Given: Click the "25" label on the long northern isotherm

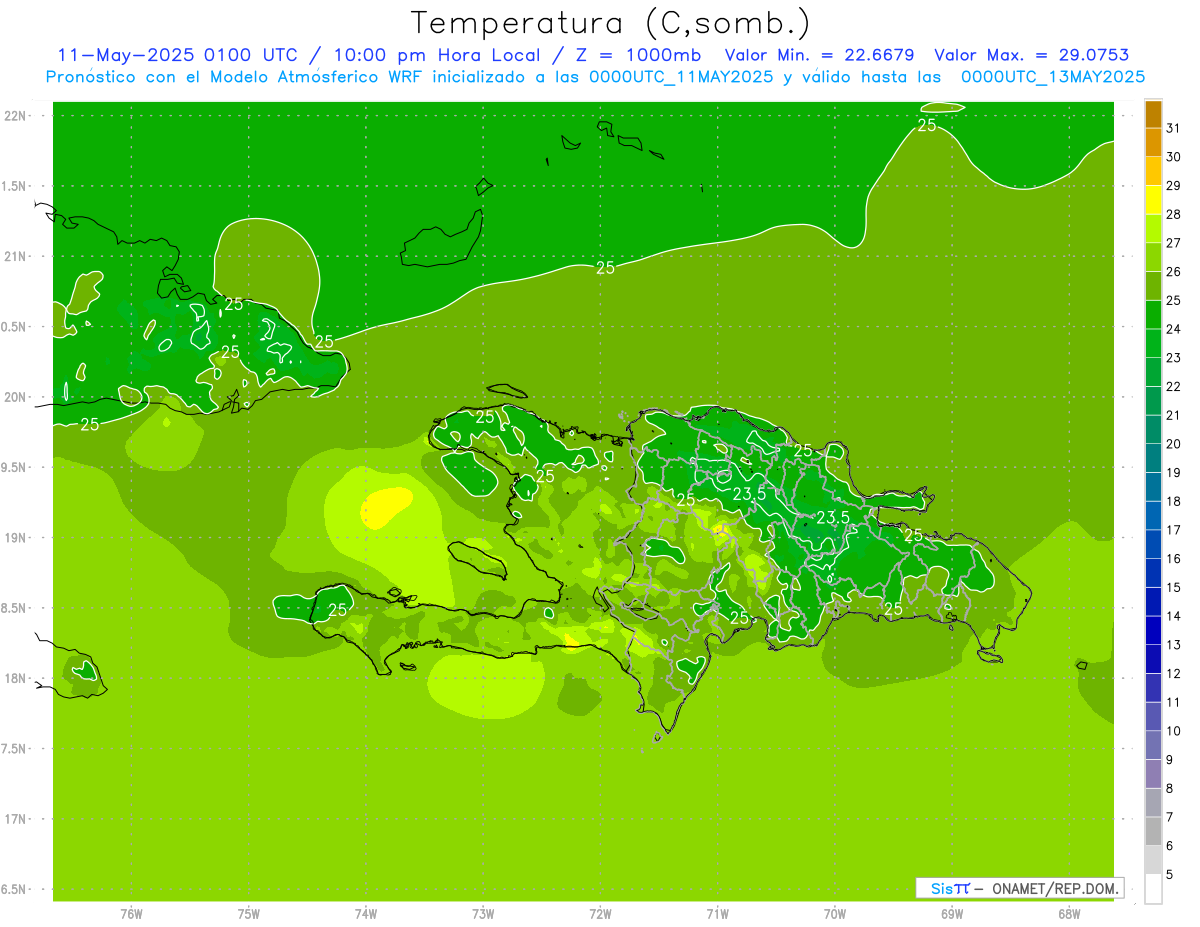Looking at the screenshot, I should pos(605,267).
